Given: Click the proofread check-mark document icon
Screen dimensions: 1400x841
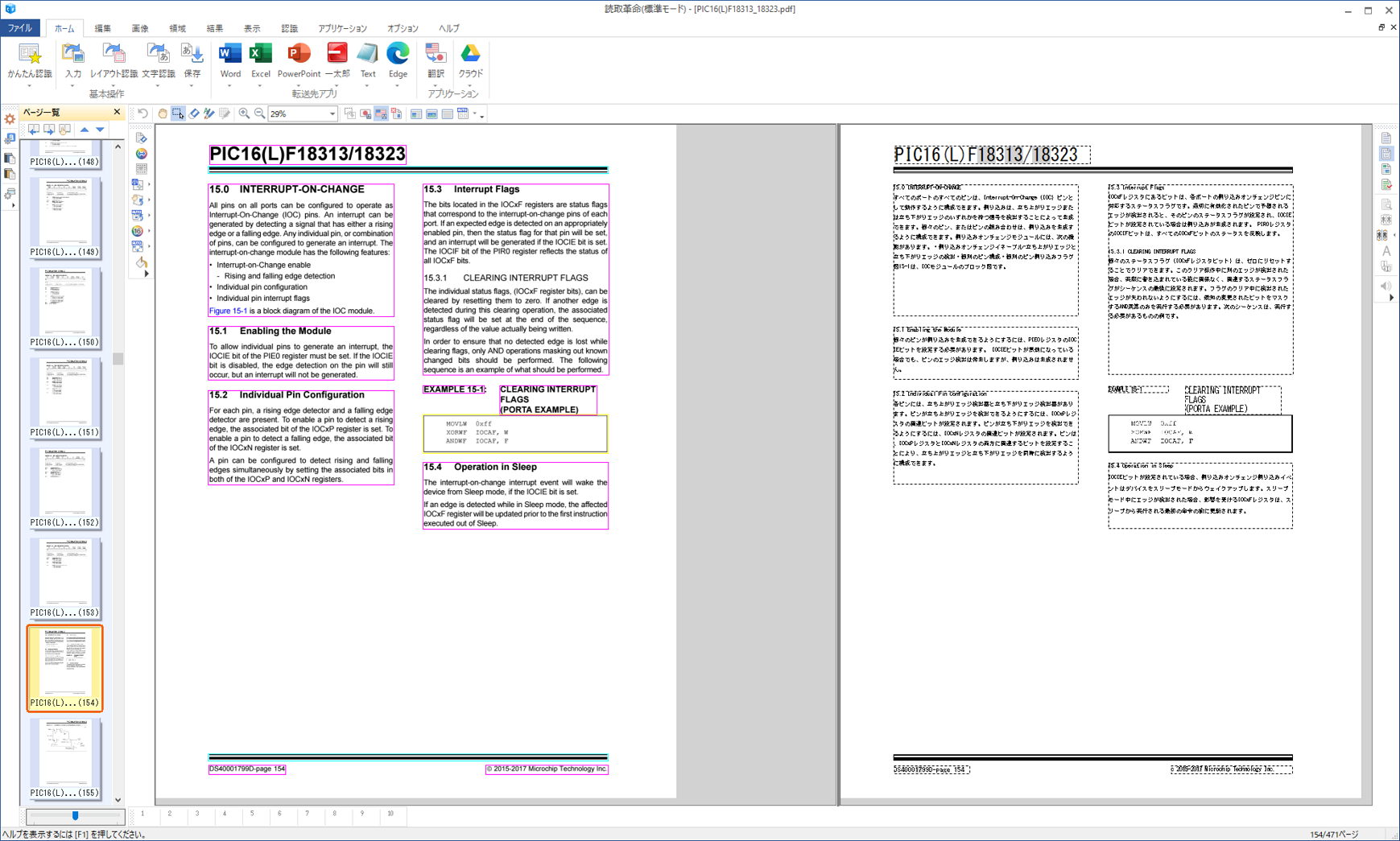Looking at the screenshot, I should 1386,184.
